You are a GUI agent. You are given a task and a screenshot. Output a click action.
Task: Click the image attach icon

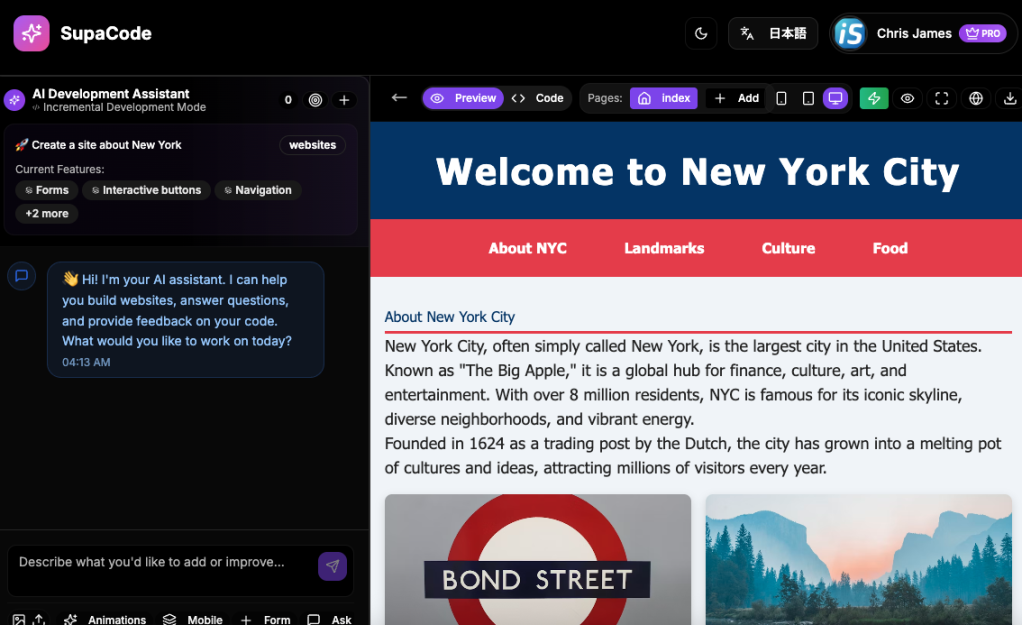pos(19,620)
